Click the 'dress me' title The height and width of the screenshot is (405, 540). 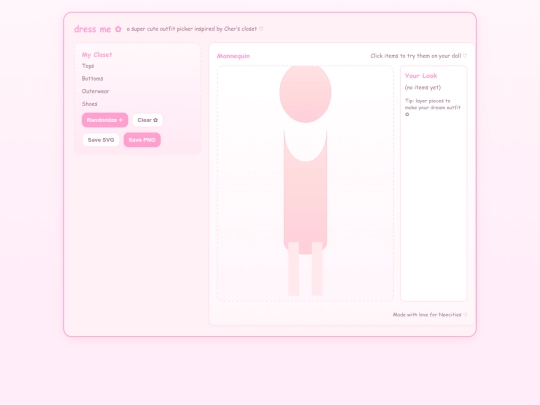point(92,29)
